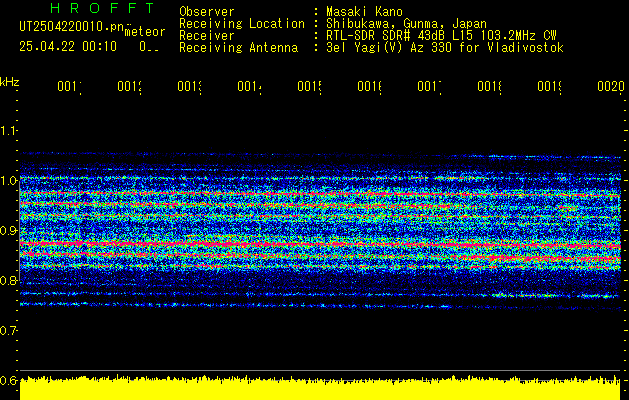629x400 pixels.
Task: Click the 0.8 frequency axis label
Action: click(x=8, y=280)
